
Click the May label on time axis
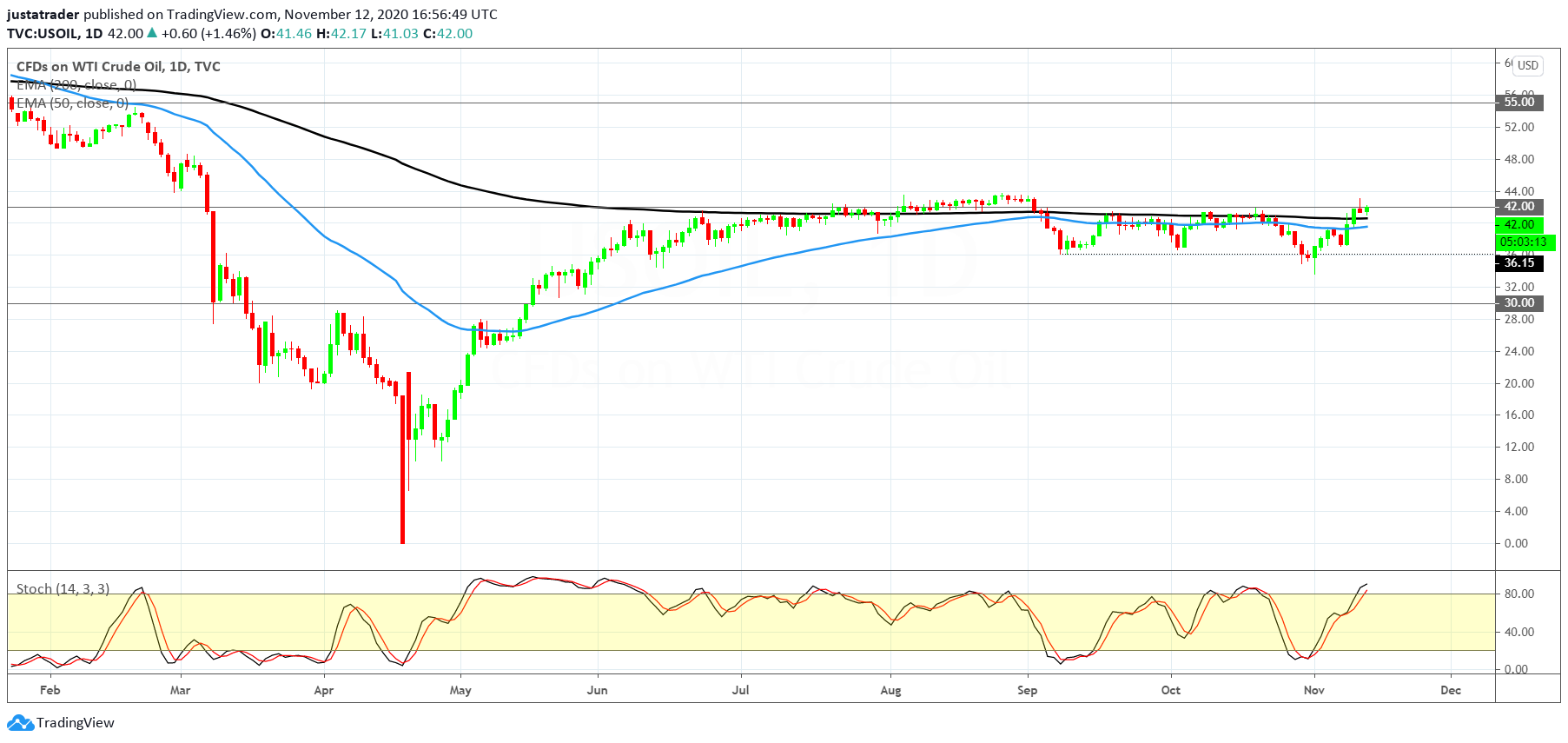click(460, 691)
